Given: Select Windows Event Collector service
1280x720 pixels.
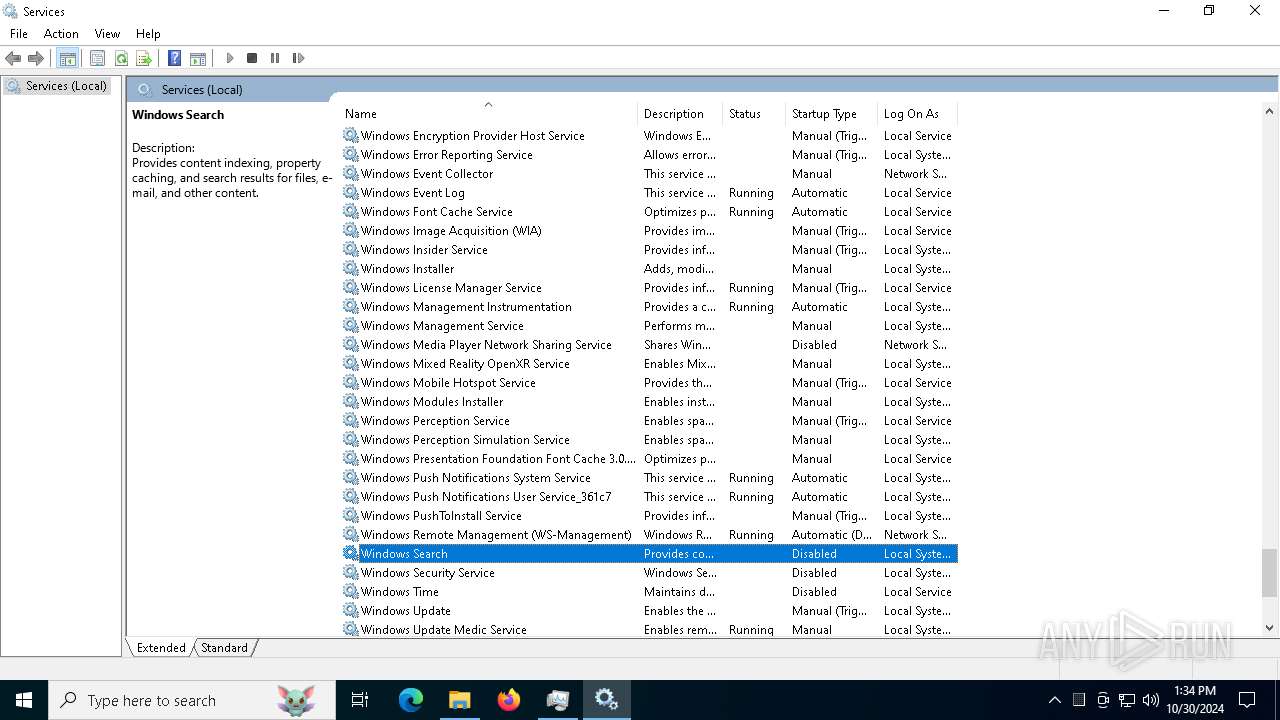Looking at the screenshot, I should (649, 174).
